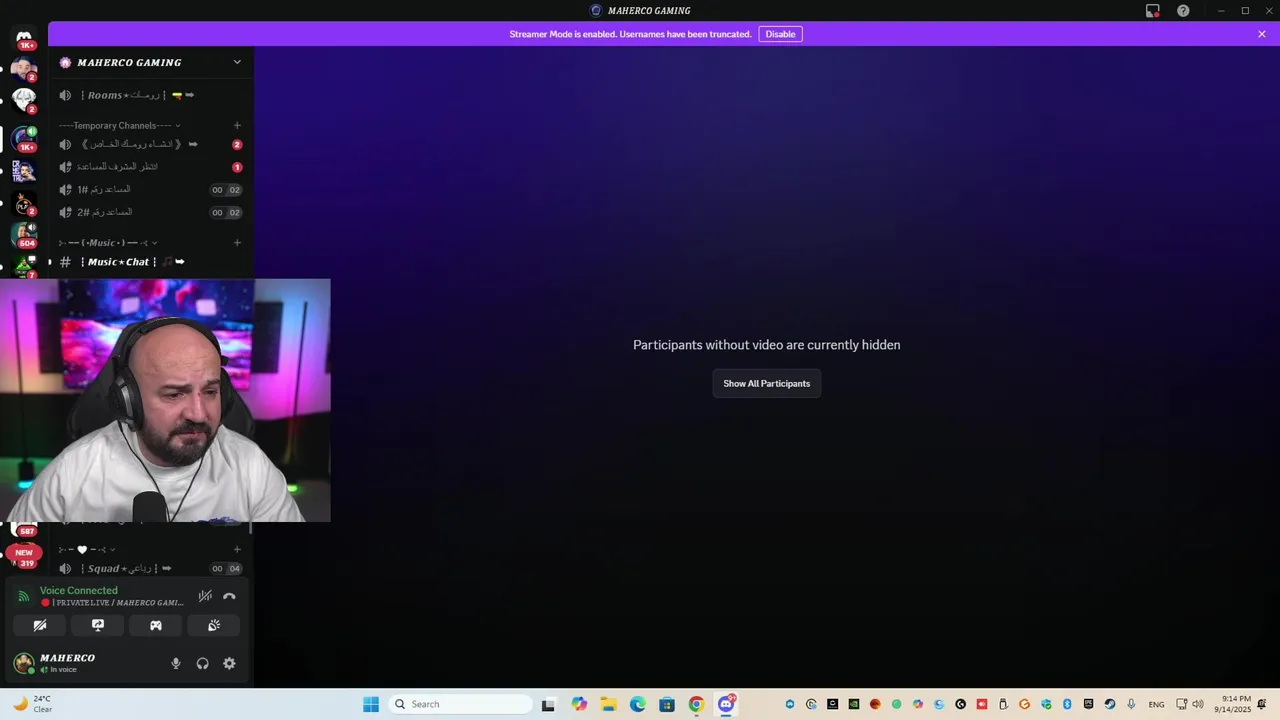Join the stage channel with badge 1
The width and height of the screenshot is (1280, 720).
(151, 167)
